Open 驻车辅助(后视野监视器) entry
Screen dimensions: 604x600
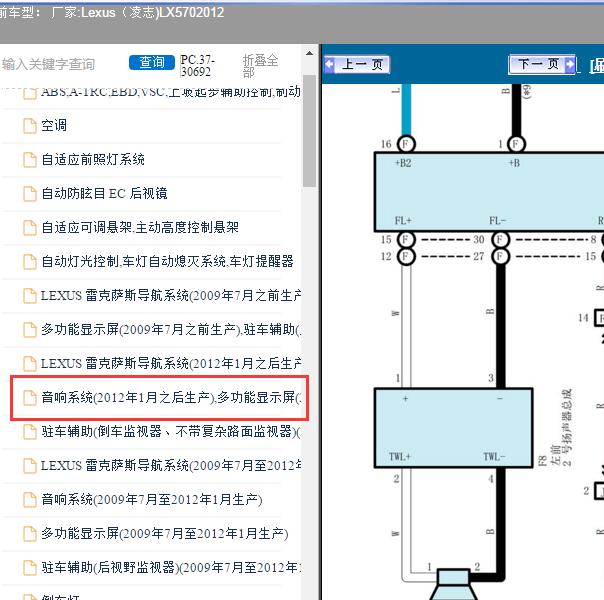pyautogui.click(x=171, y=567)
